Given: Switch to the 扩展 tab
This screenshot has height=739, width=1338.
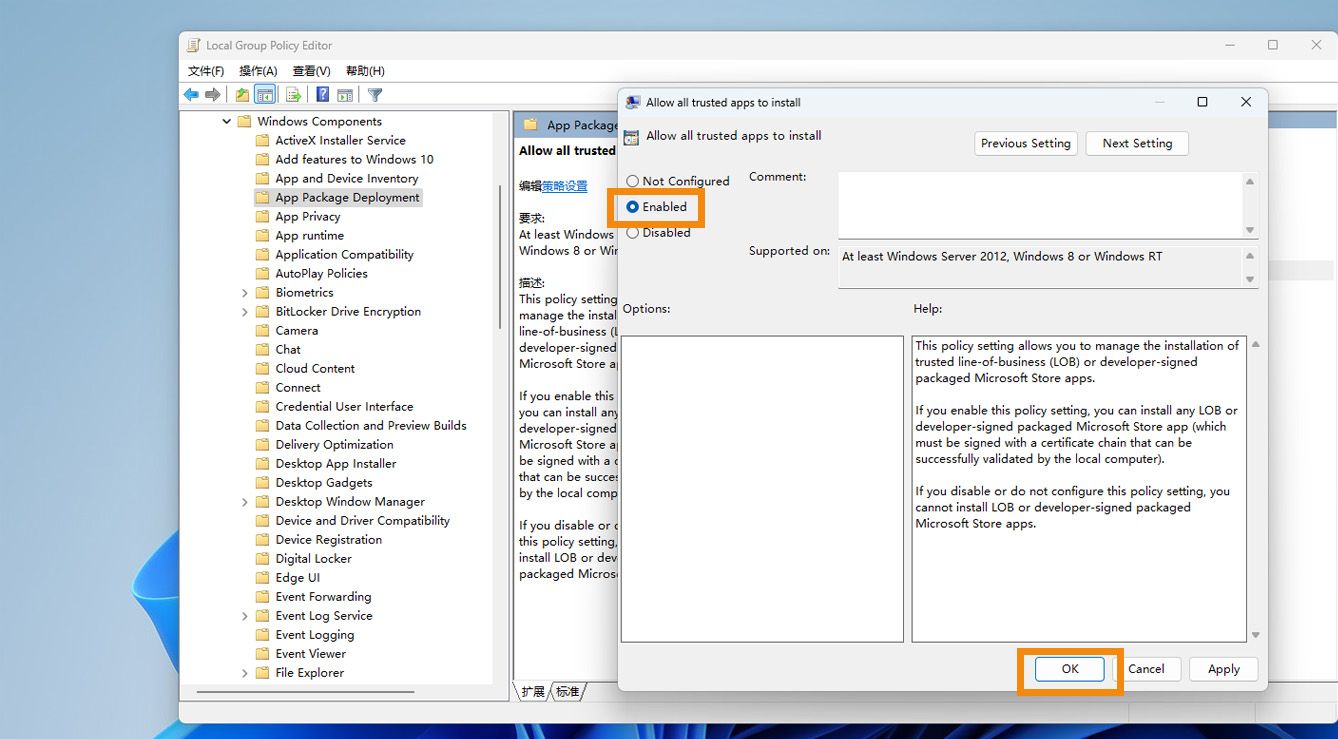Looking at the screenshot, I should pos(533,691).
